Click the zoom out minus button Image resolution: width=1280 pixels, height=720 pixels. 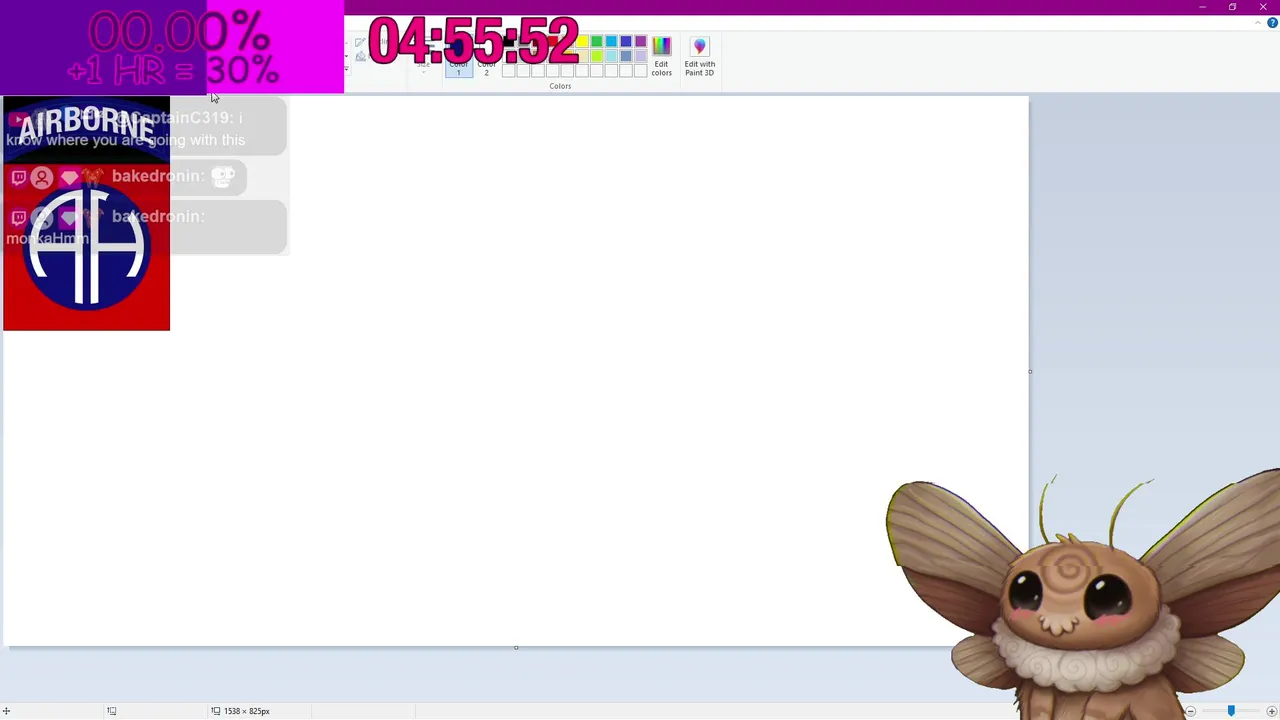pyautogui.click(x=1190, y=711)
